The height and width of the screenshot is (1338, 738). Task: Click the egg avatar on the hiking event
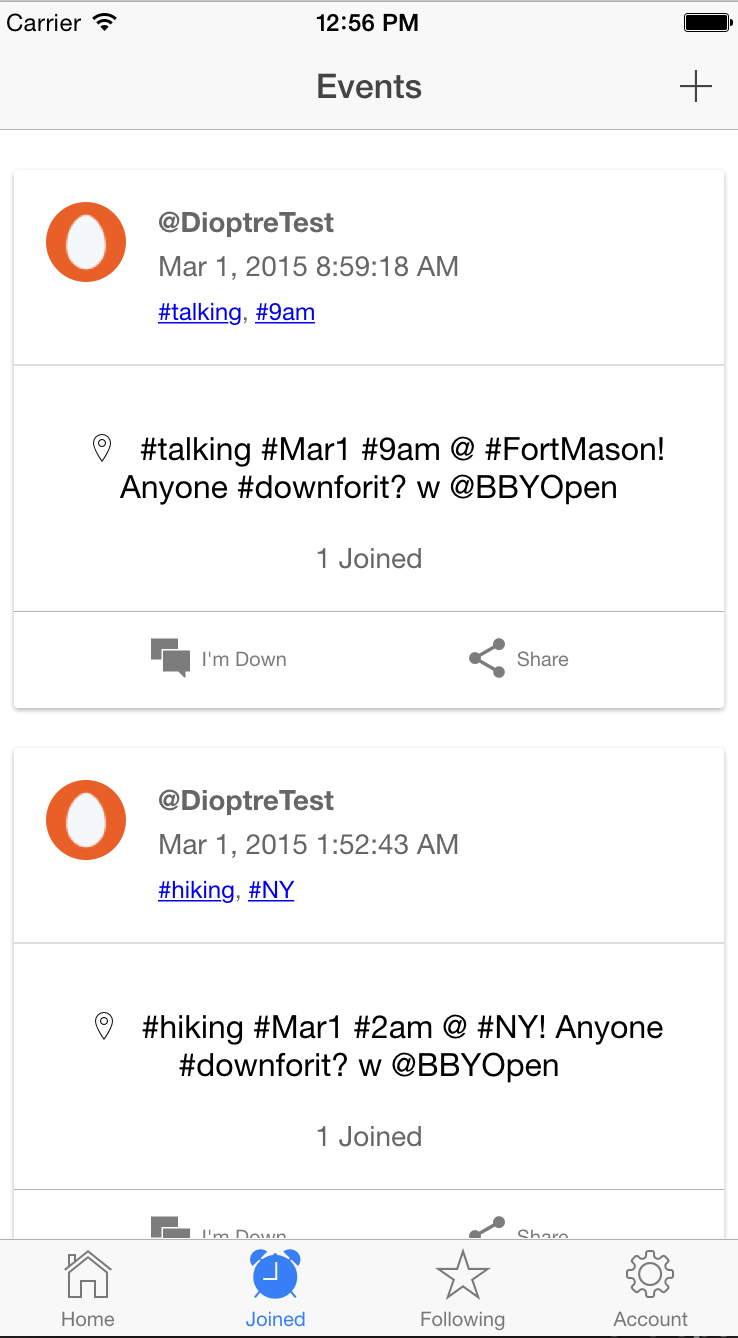(x=86, y=820)
